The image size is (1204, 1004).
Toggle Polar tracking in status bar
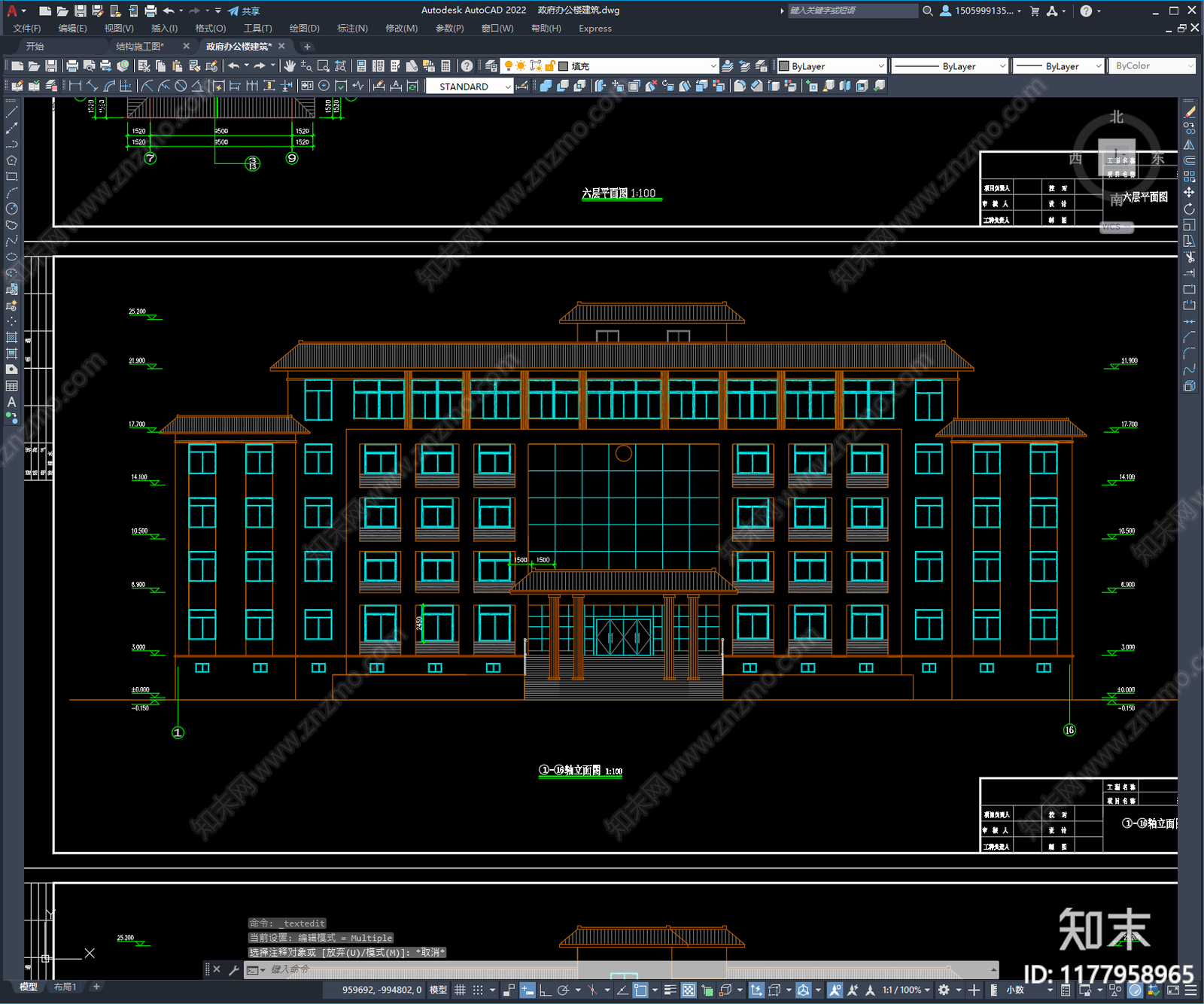[x=563, y=990]
